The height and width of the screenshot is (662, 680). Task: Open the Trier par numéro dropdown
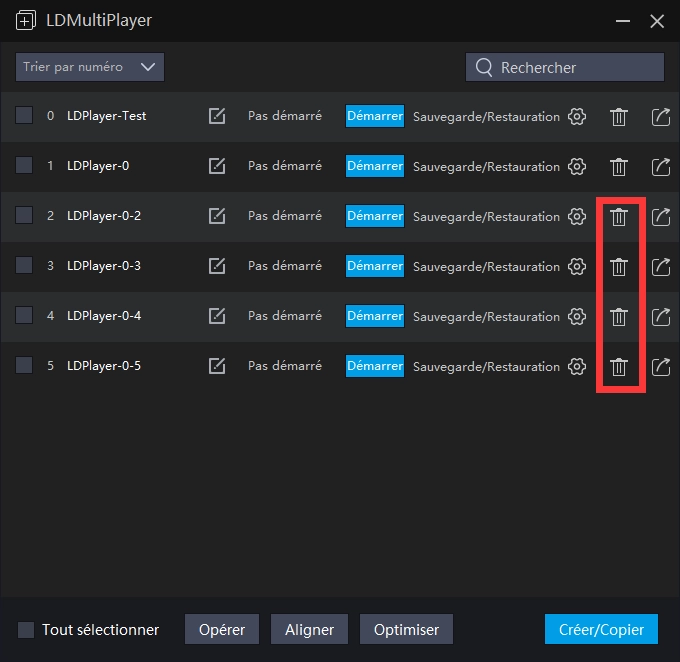pos(90,67)
